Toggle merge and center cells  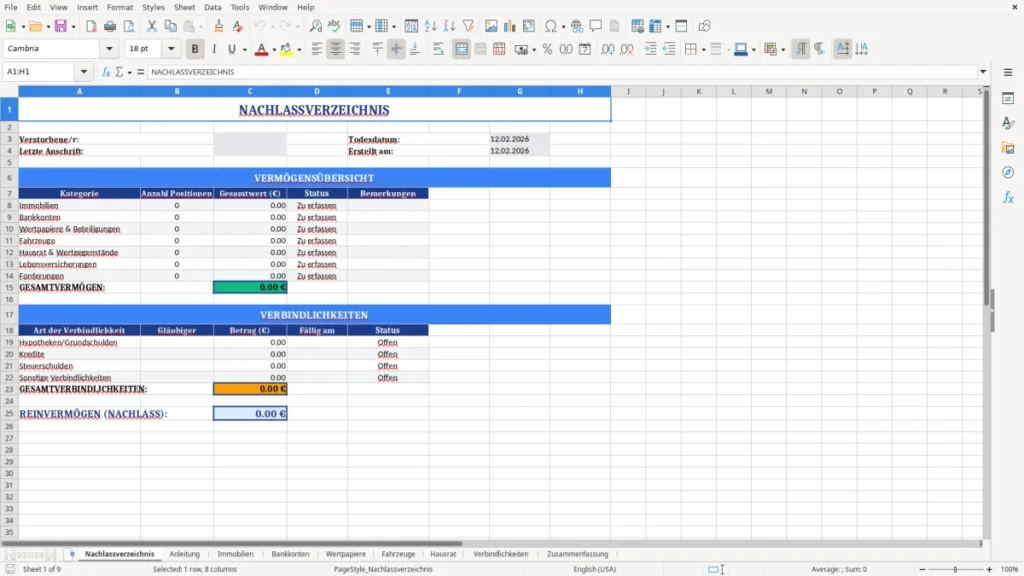click(x=461, y=49)
